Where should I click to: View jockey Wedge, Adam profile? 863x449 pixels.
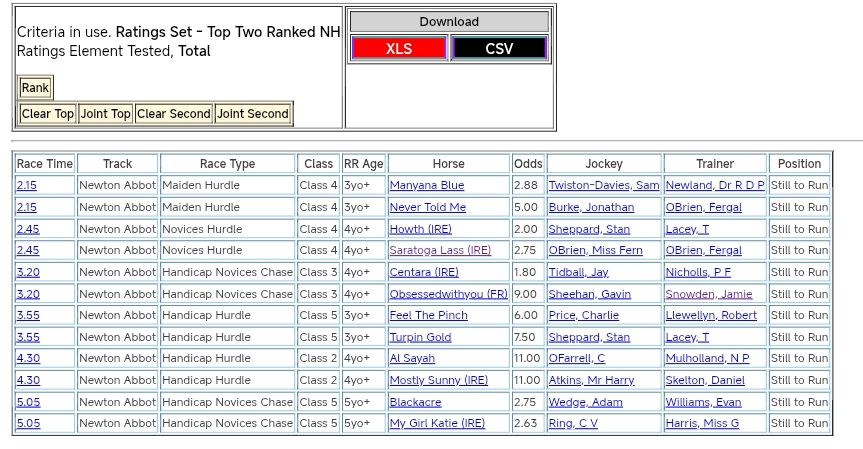[x=585, y=402]
